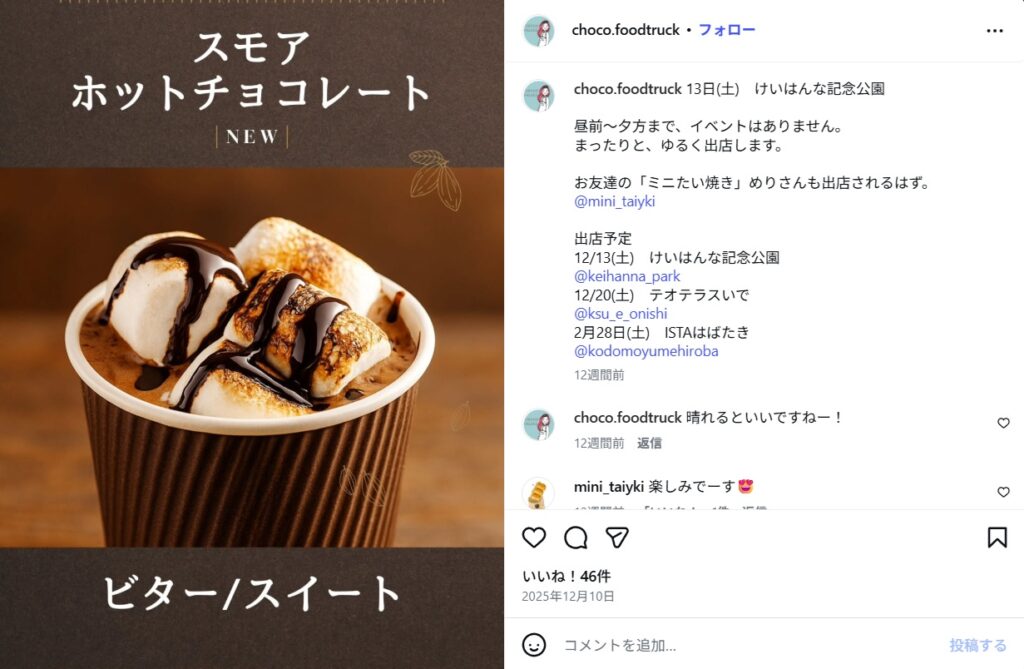
Task: Like the post with heart icon
Action: click(x=534, y=537)
